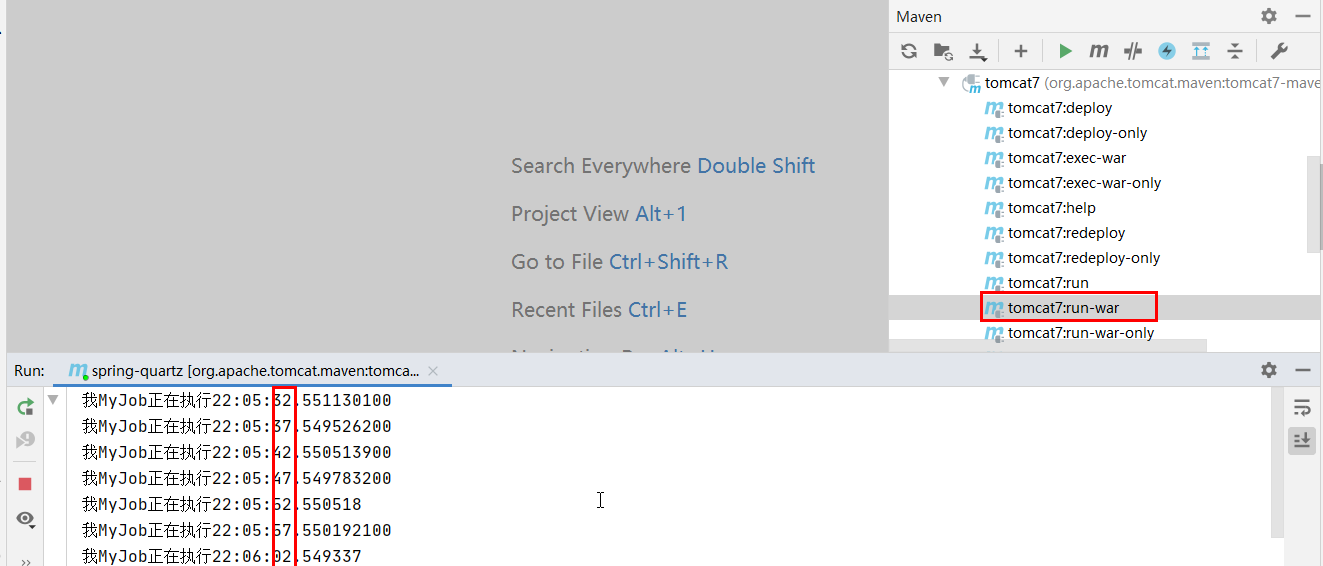Select tomcat7:run-war goal
The width and height of the screenshot is (1323, 566).
1063,308
